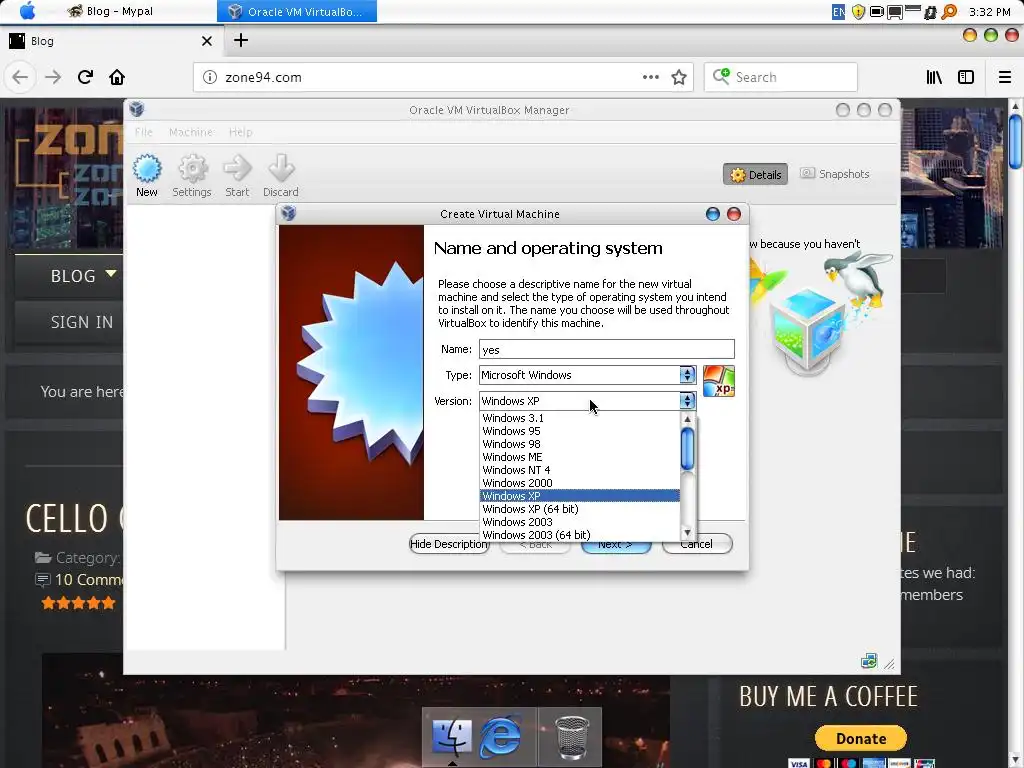
Task: Click the SIGN IN link on the website
Action: (x=82, y=322)
